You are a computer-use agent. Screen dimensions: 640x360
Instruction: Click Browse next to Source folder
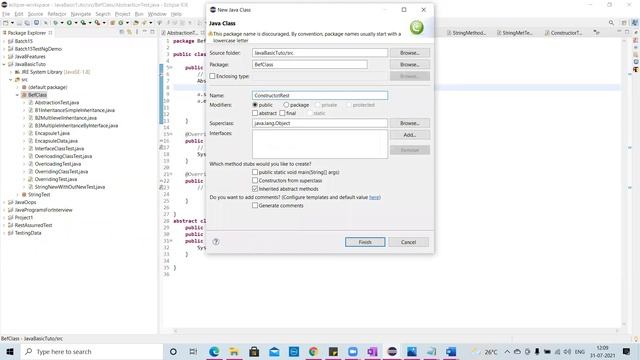(410, 53)
